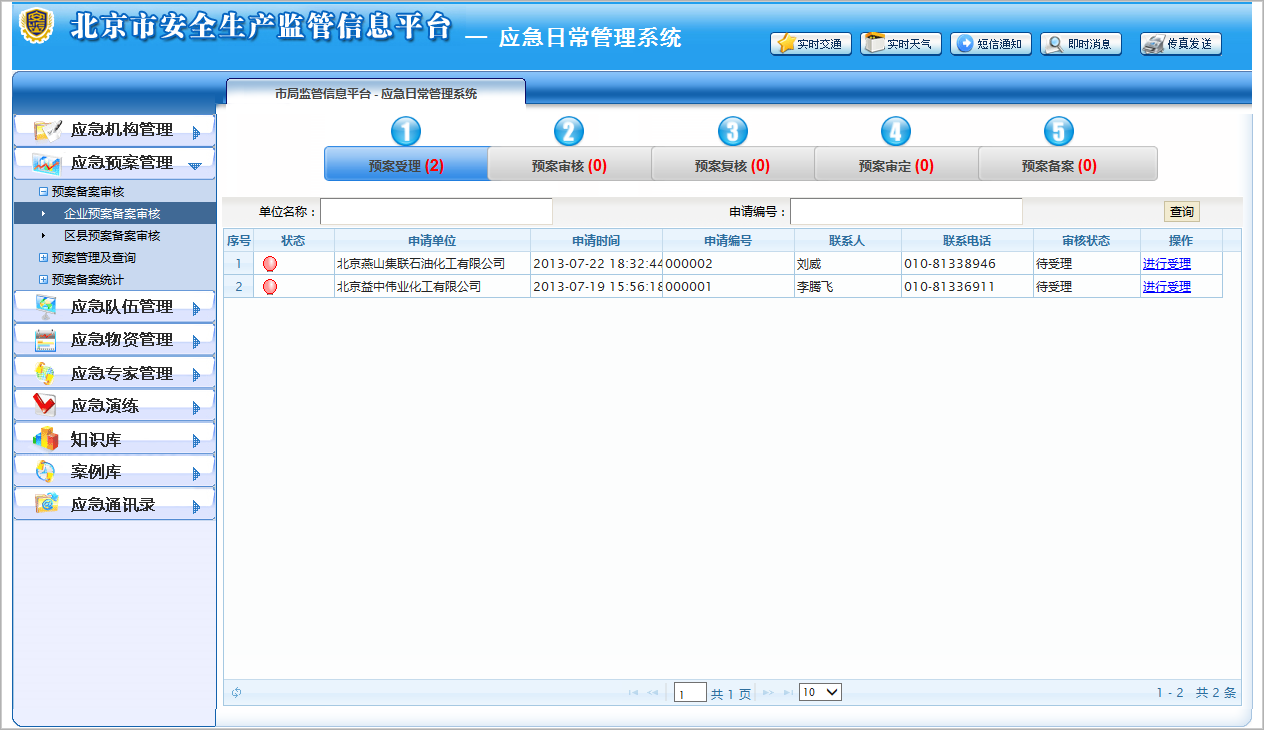Click the 2013-07-19 15:56:18 time cell

click(x=596, y=287)
